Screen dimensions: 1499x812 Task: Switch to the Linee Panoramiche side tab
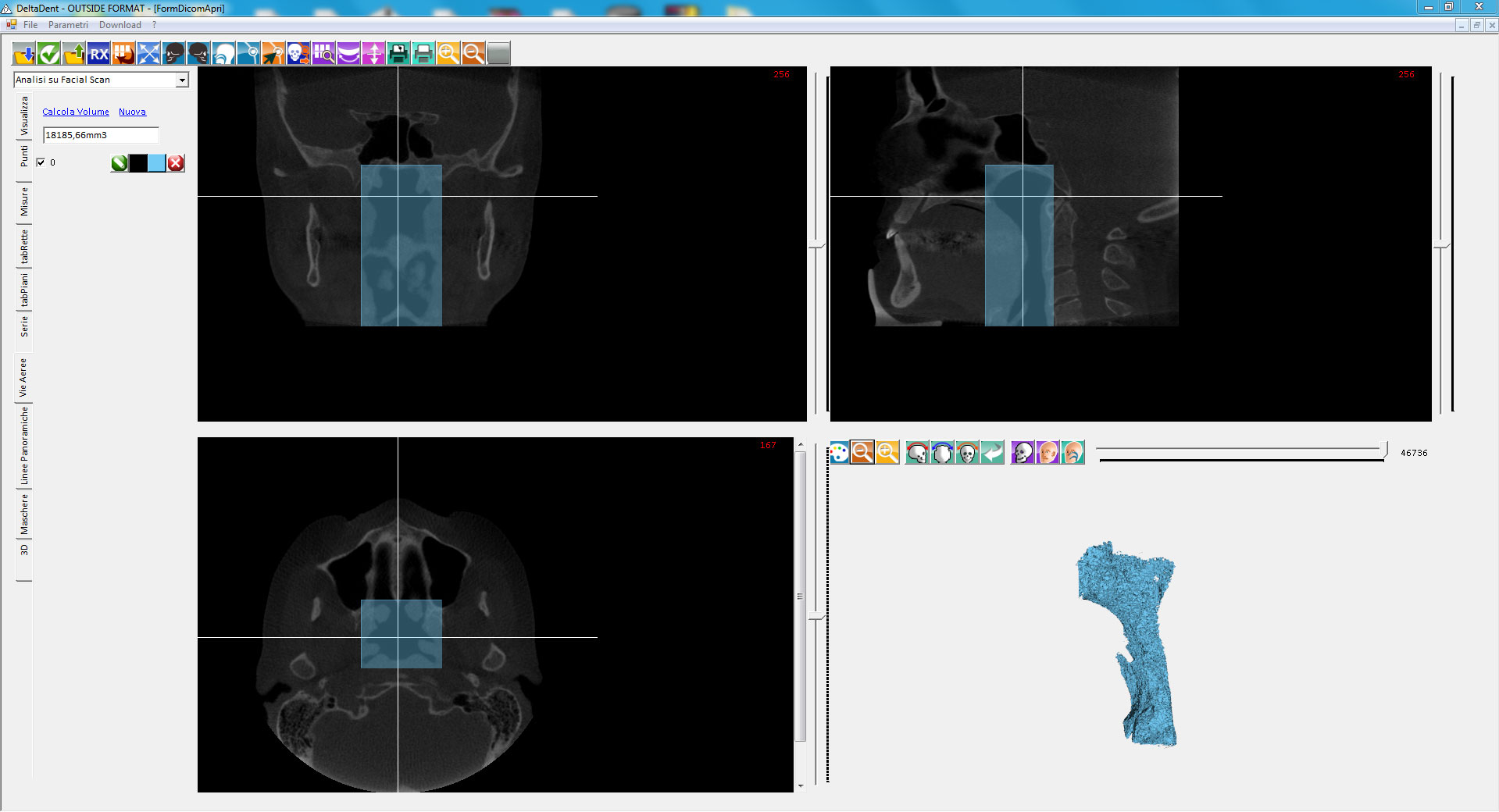24,446
